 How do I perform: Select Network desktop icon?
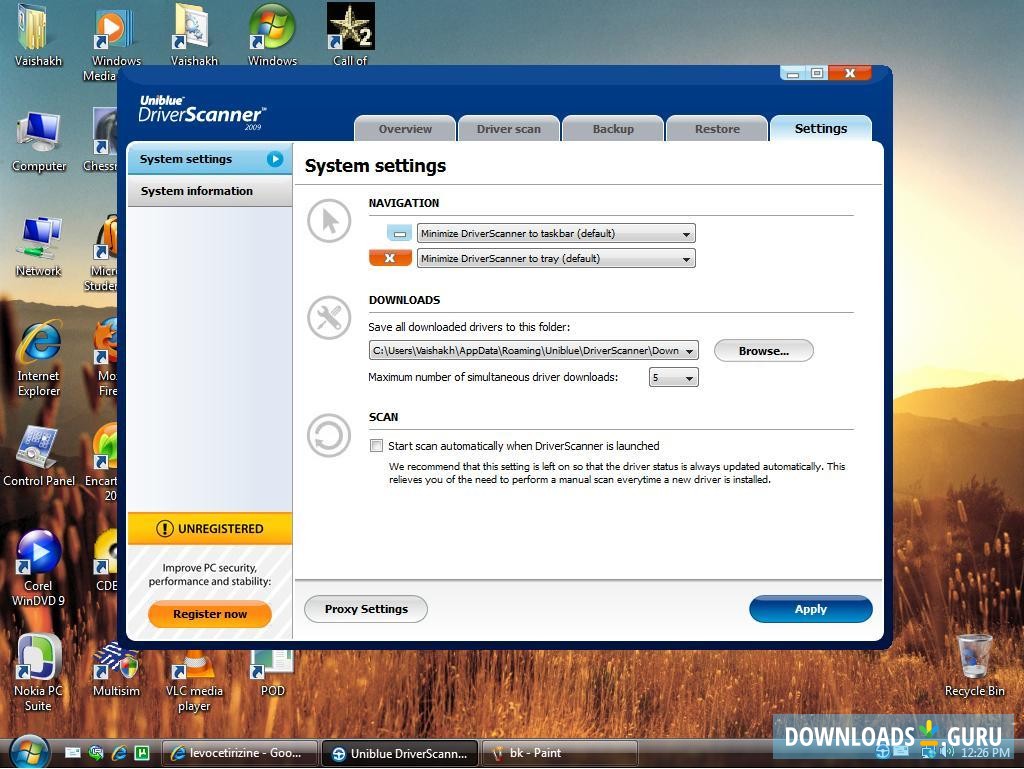[39, 247]
